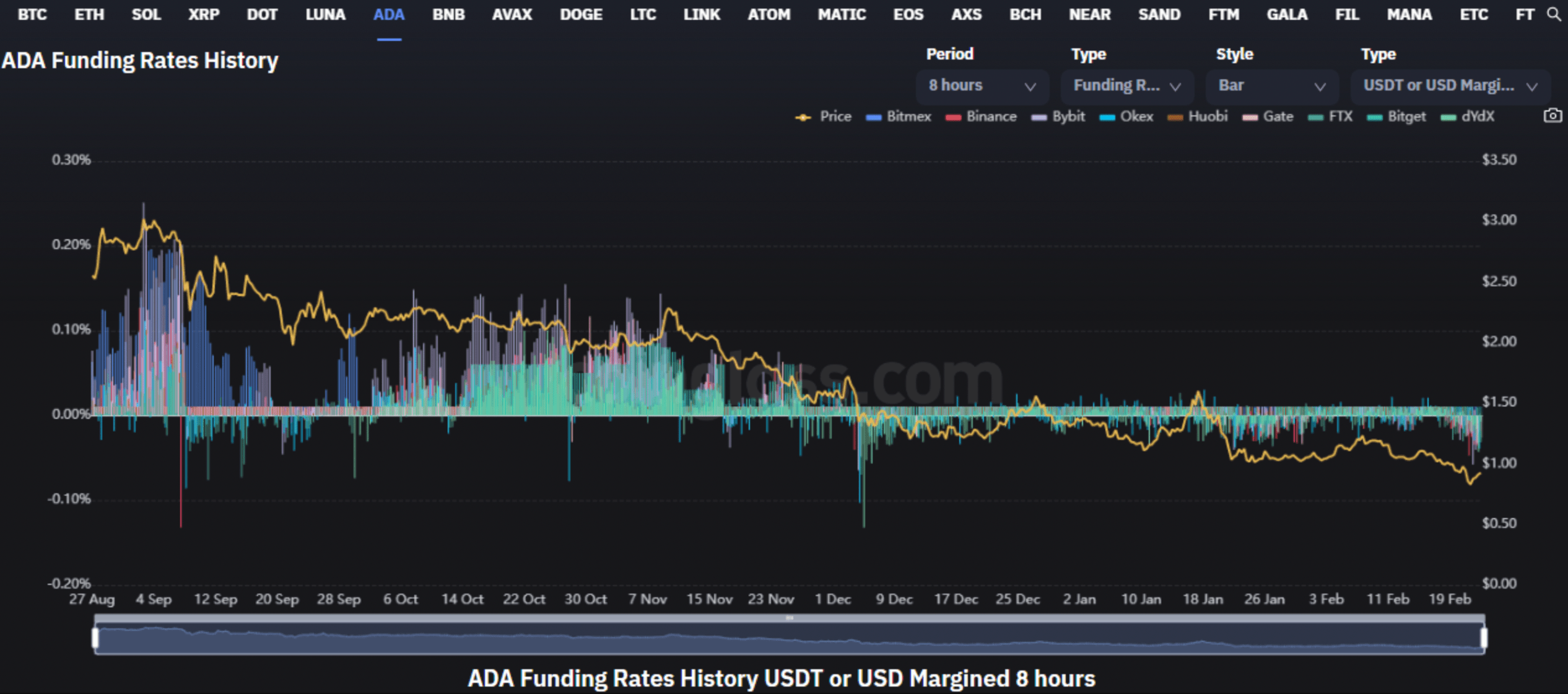Open the USDT or USD Margin dropdown
The height and width of the screenshot is (694, 1568).
tap(1450, 86)
